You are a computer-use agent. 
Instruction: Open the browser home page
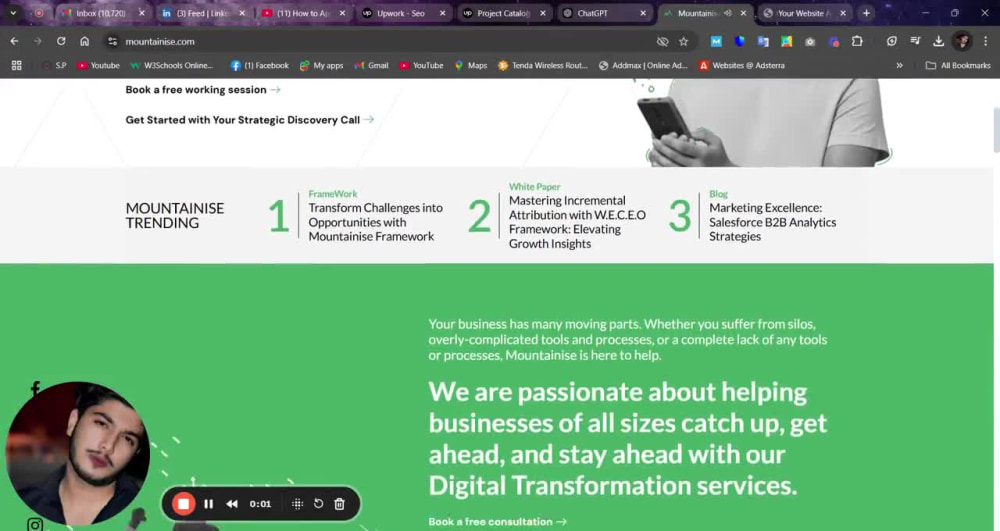tap(84, 41)
